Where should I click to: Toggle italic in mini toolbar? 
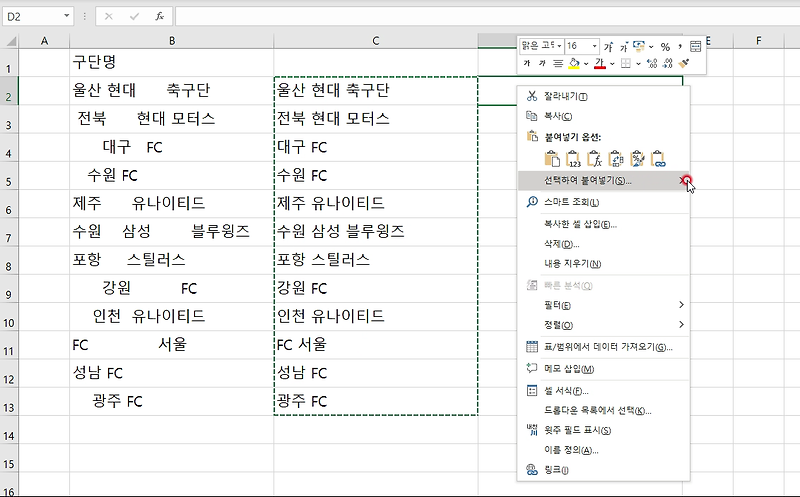point(542,63)
